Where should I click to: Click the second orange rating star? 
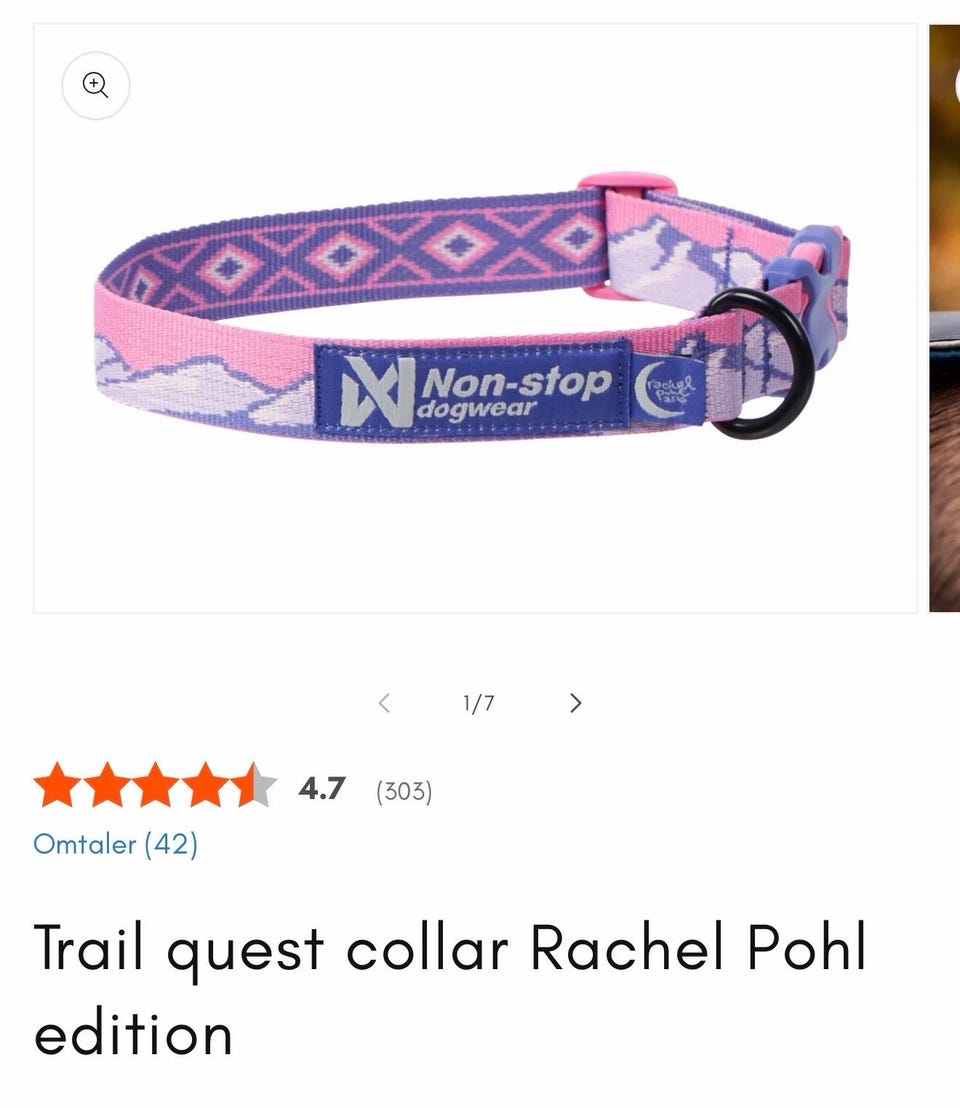107,785
